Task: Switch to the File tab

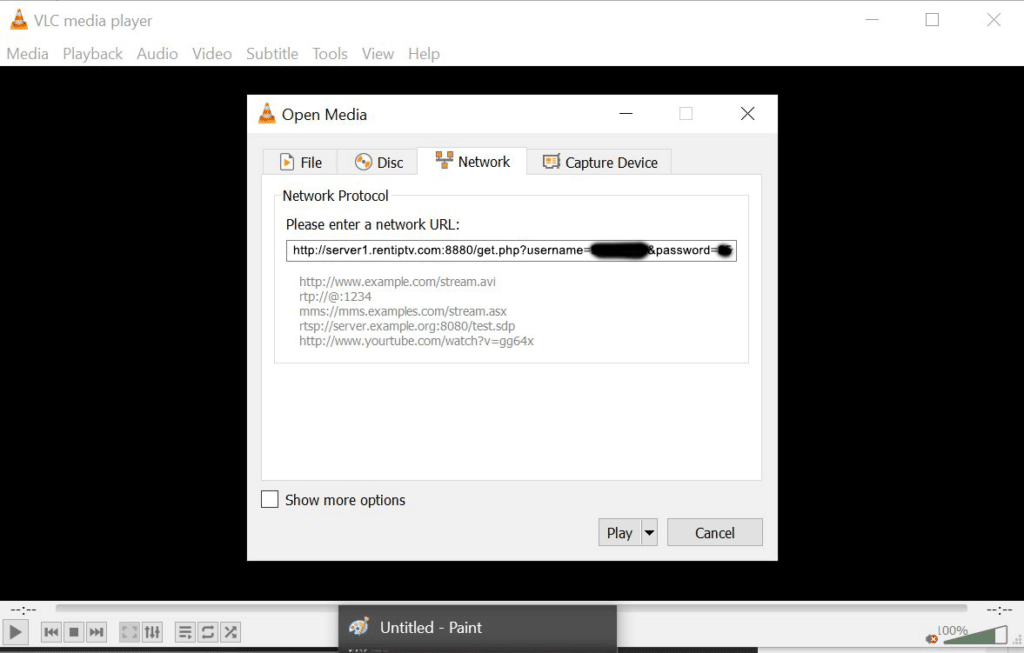Action: pyautogui.click(x=300, y=162)
